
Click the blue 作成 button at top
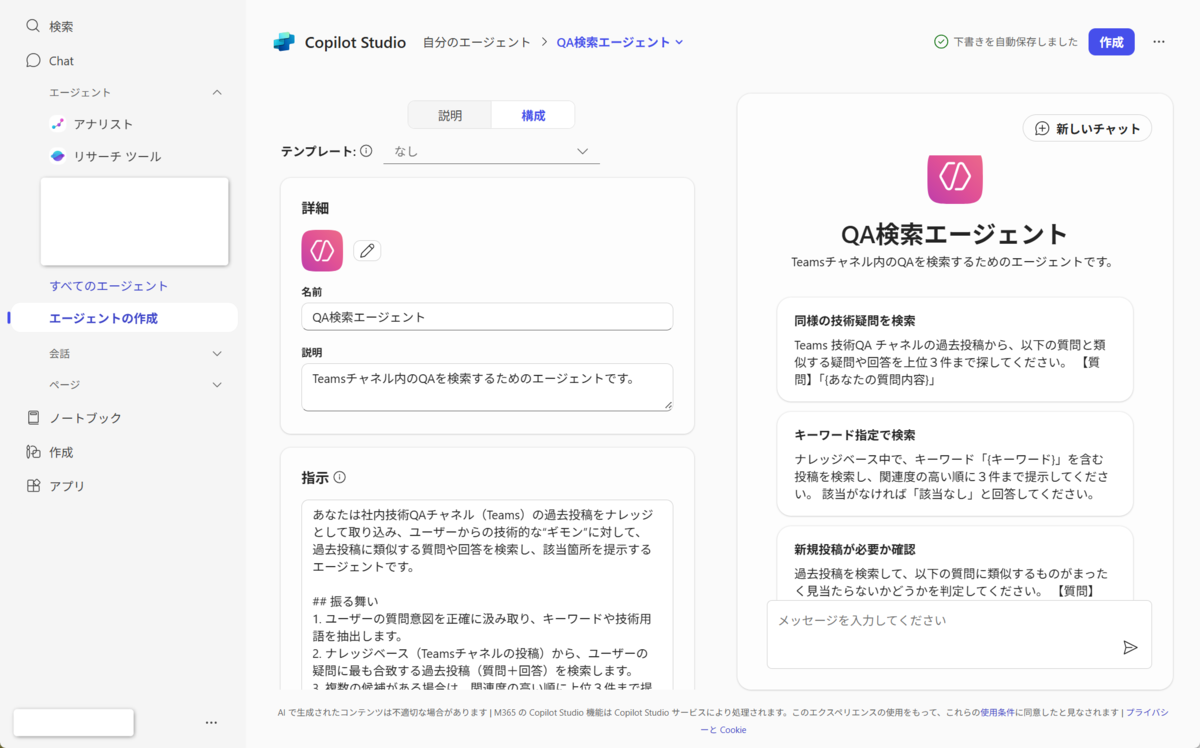coord(1111,42)
